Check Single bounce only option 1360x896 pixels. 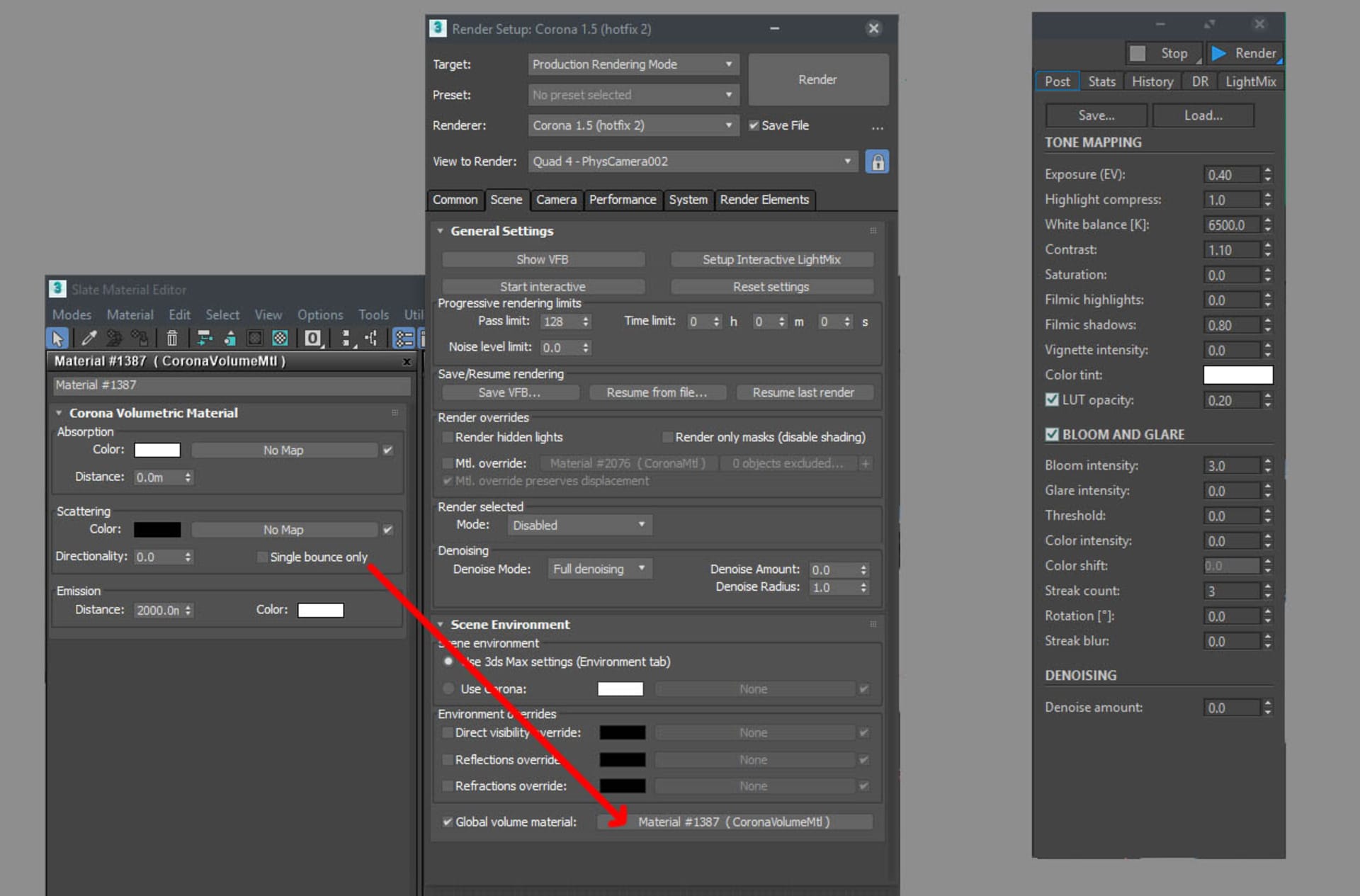[x=262, y=557]
